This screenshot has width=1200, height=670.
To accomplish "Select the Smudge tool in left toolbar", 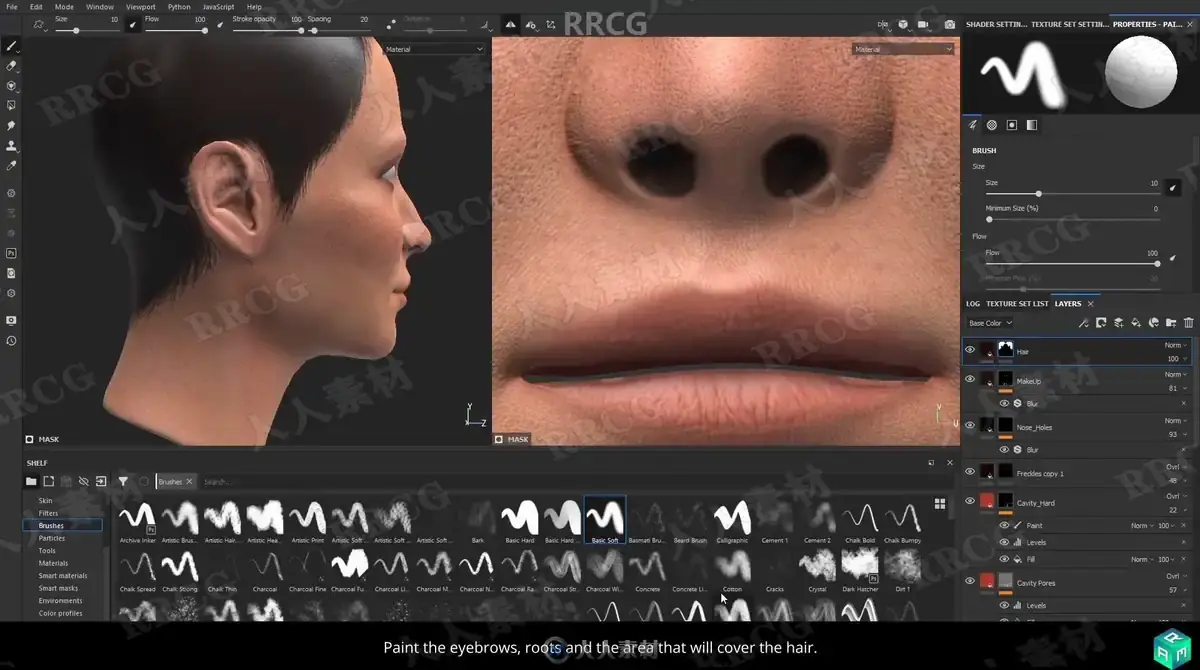I will click(11, 126).
